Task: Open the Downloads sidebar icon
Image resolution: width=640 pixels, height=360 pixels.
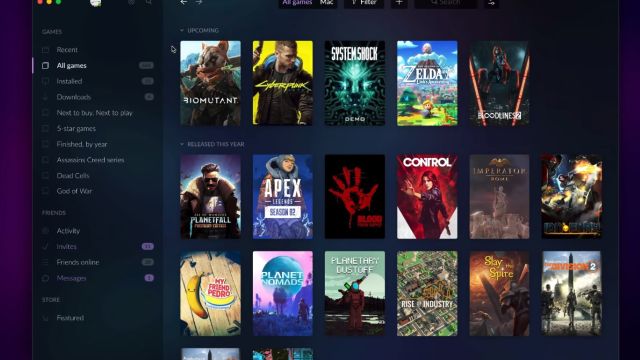Action: 46,97
